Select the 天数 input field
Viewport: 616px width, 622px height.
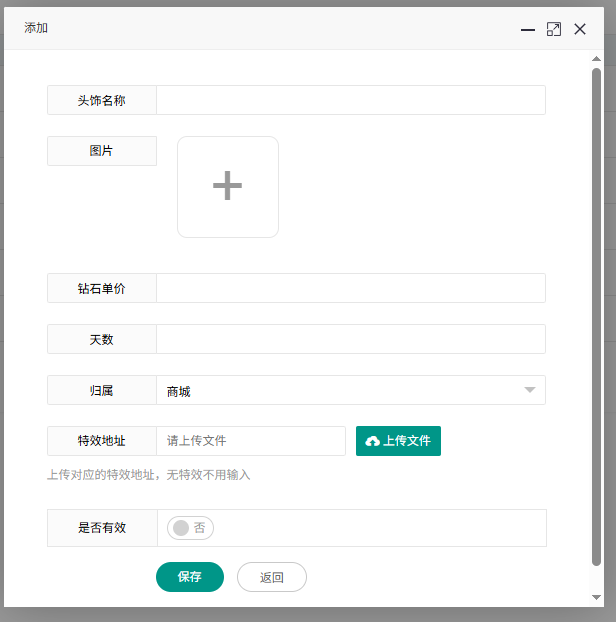350,339
